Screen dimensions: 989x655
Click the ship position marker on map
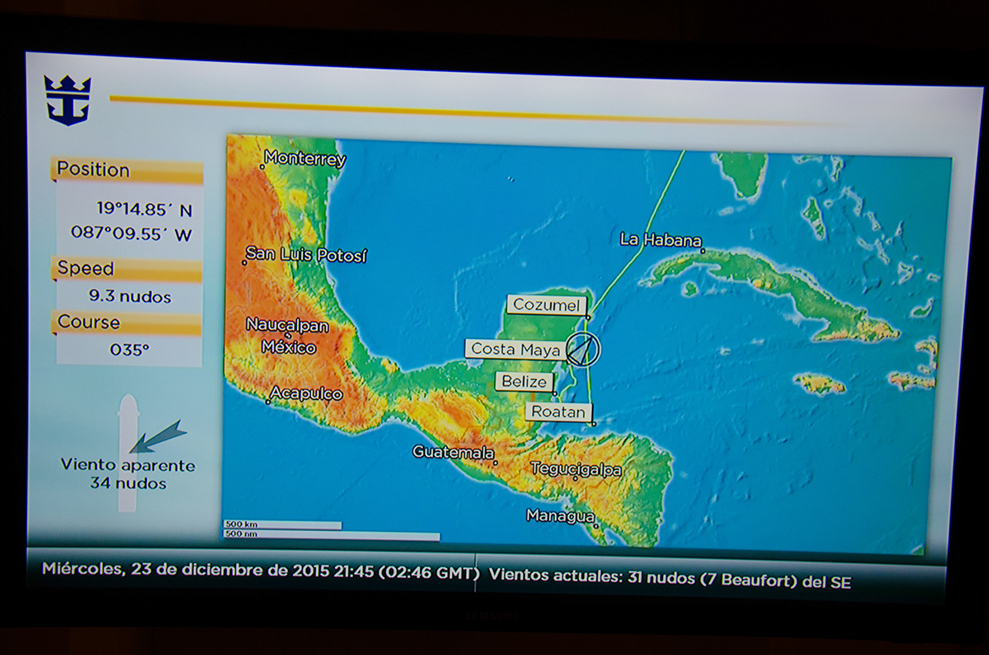click(x=583, y=349)
